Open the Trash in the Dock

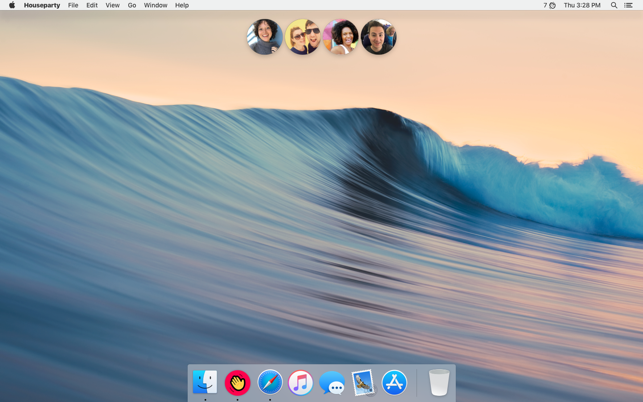(439, 382)
